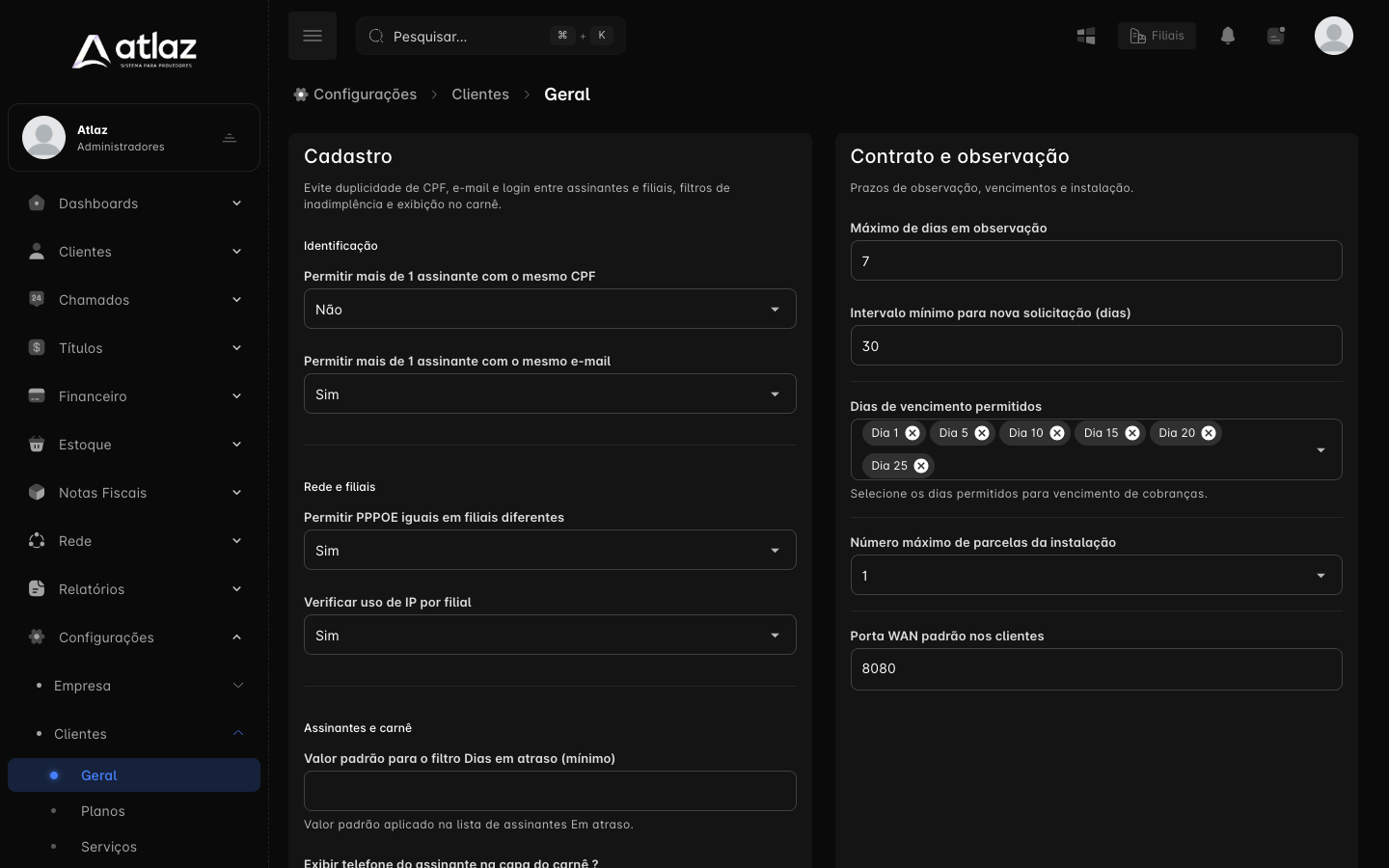Remove the Dia 5 chip
The image size is (1389, 868).
click(982, 433)
